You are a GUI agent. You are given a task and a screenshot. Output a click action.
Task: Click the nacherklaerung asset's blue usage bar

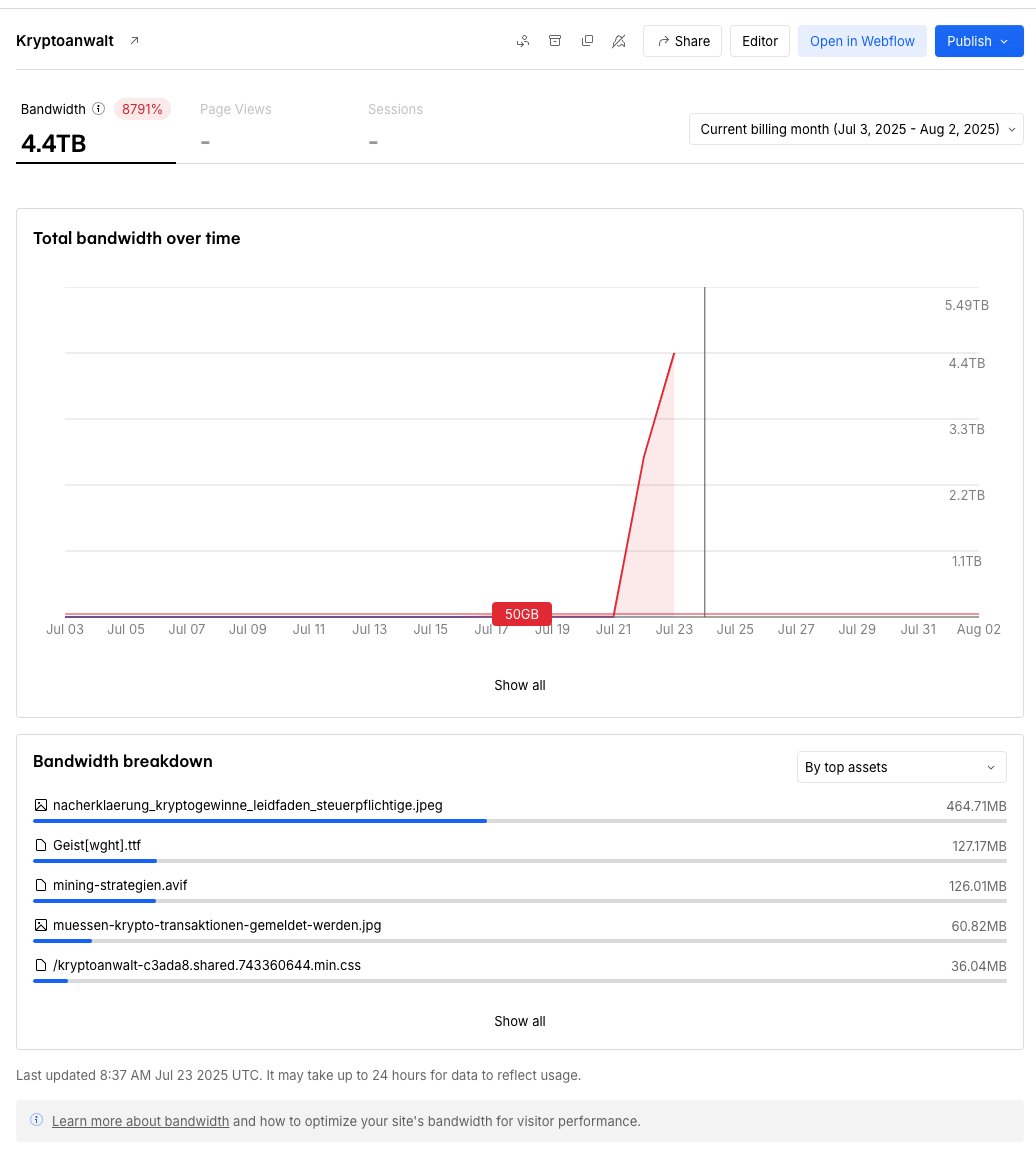(260, 820)
